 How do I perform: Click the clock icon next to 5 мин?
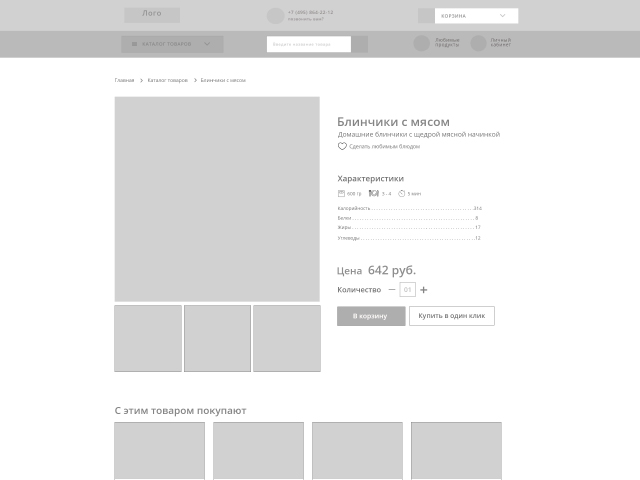click(402, 193)
